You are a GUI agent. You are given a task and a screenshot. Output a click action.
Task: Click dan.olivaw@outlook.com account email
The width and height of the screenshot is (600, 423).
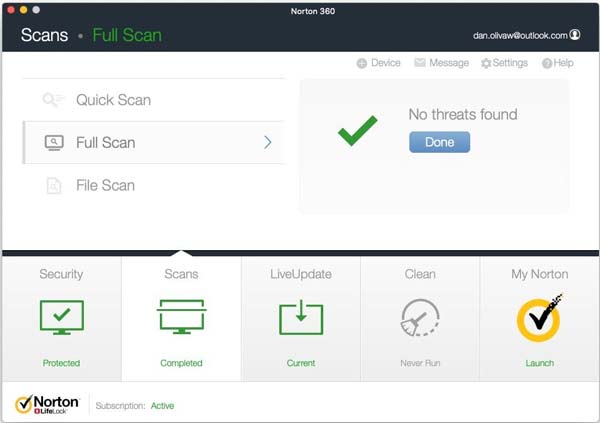520,36
